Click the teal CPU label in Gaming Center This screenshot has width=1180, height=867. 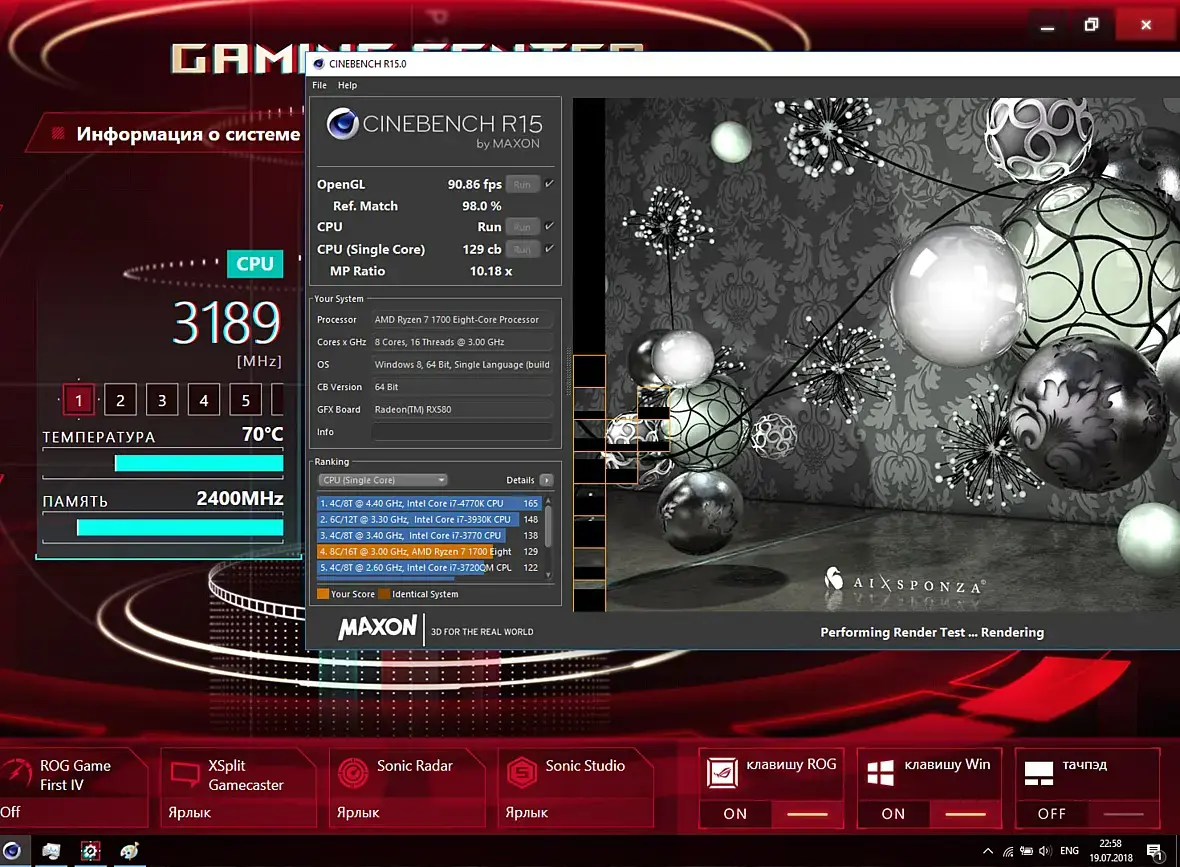pyautogui.click(x=255, y=264)
